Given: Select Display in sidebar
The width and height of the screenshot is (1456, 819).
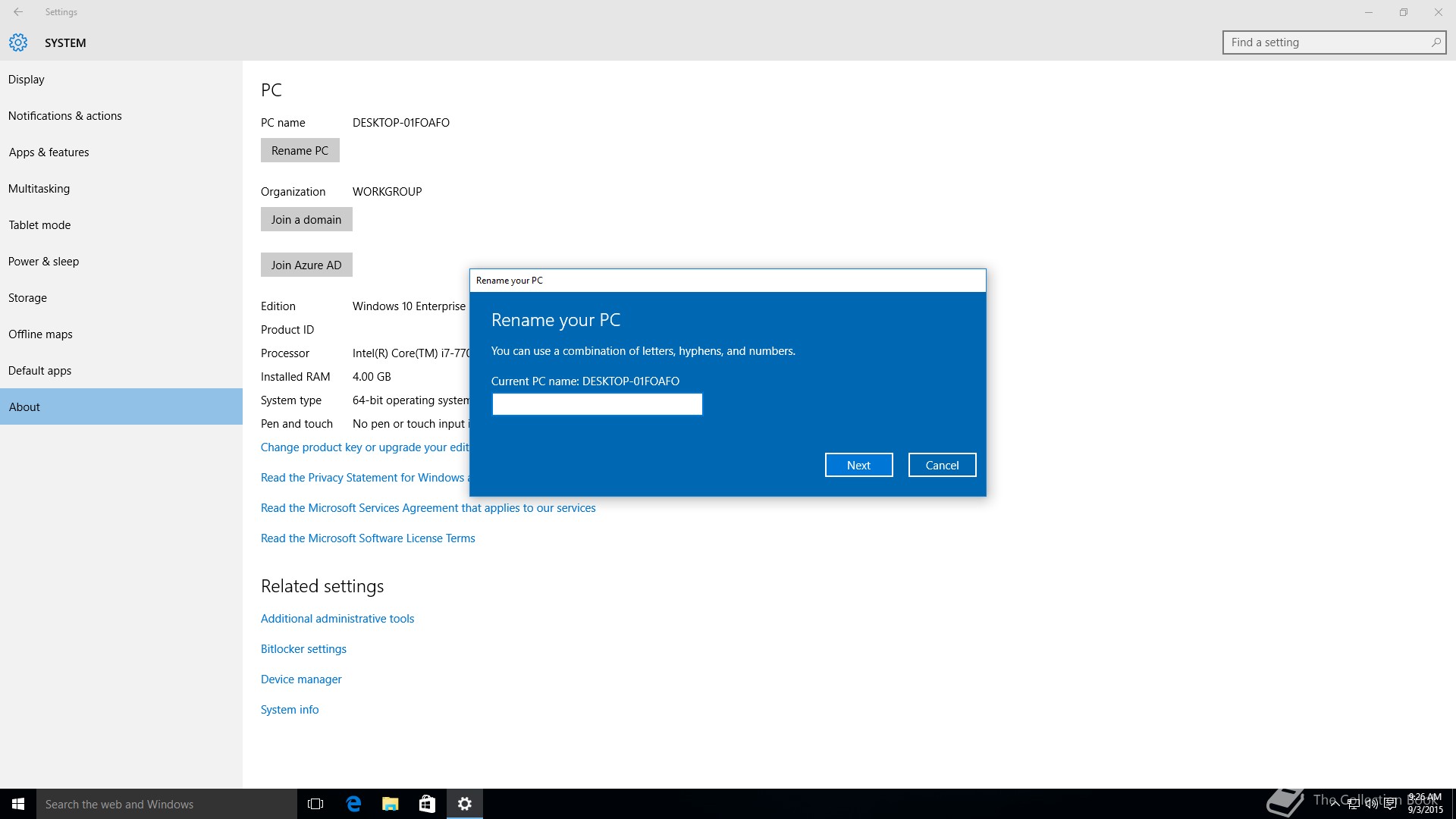Looking at the screenshot, I should point(27,80).
